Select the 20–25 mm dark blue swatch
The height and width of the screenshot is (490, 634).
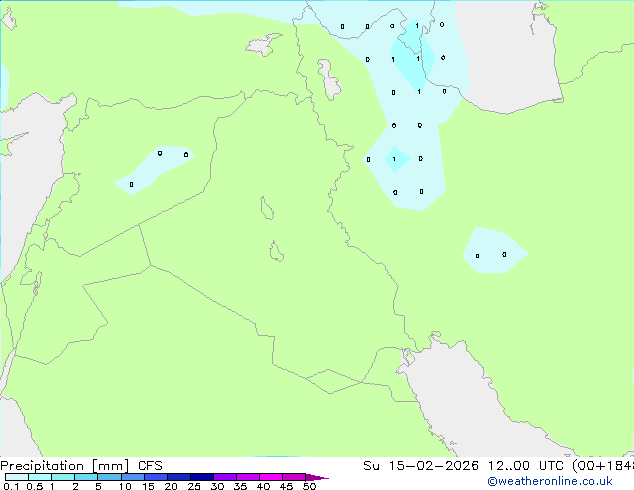pos(178,477)
